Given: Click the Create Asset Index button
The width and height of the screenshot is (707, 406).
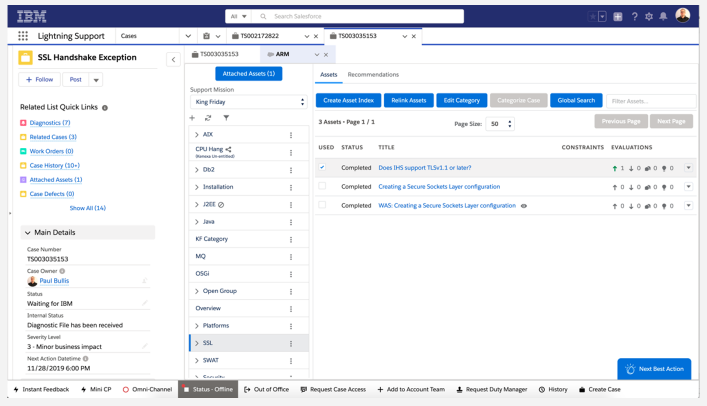Looking at the screenshot, I should coord(348,100).
